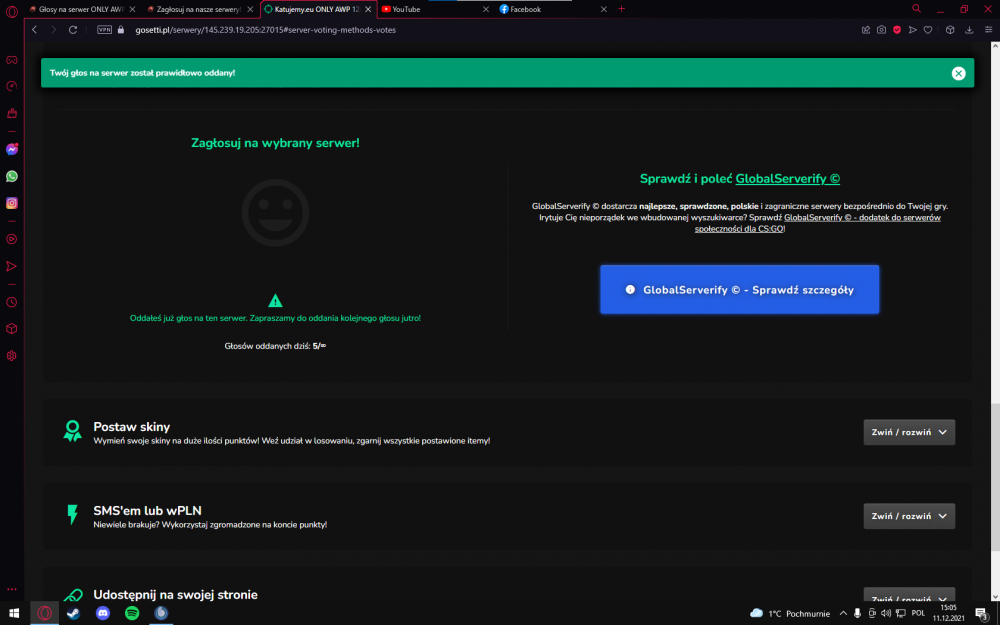The image size is (1000, 625).
Task: Click the 'Udostępnij na swojej stronie' heading
Action: pyautogui.click(x=175, y=594)
